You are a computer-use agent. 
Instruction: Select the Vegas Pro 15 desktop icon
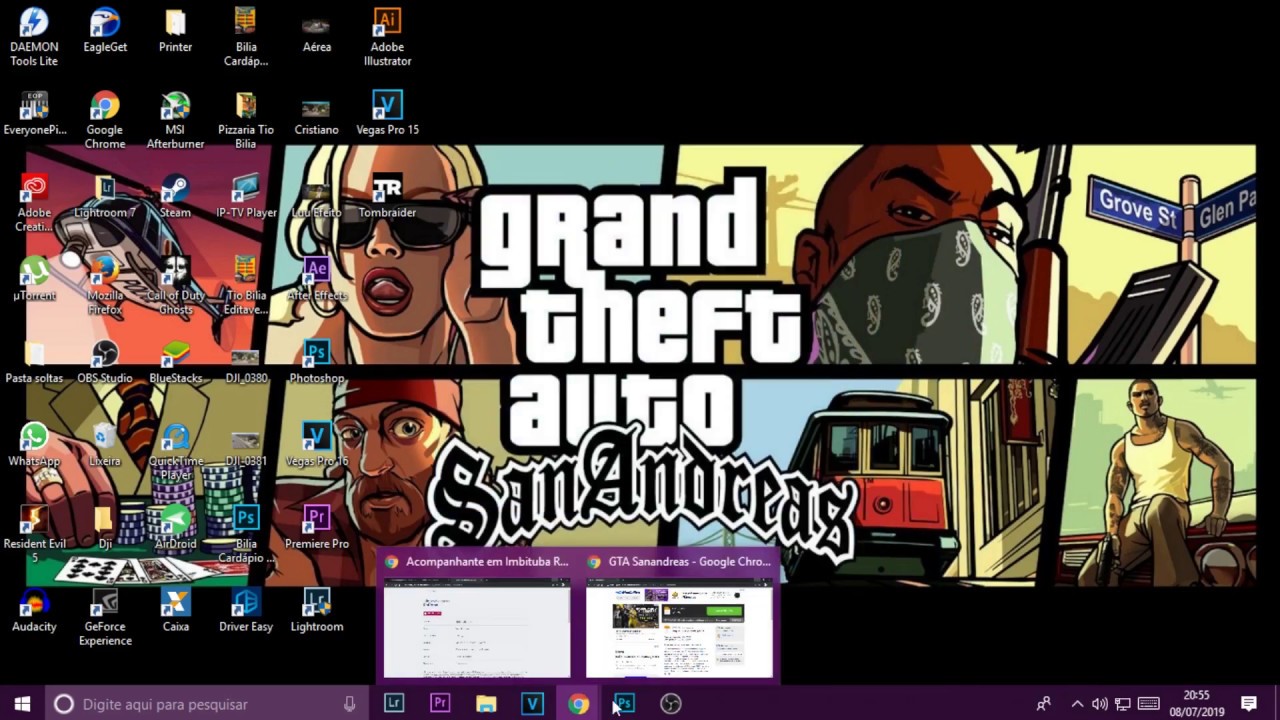click(x=387, y=112)
